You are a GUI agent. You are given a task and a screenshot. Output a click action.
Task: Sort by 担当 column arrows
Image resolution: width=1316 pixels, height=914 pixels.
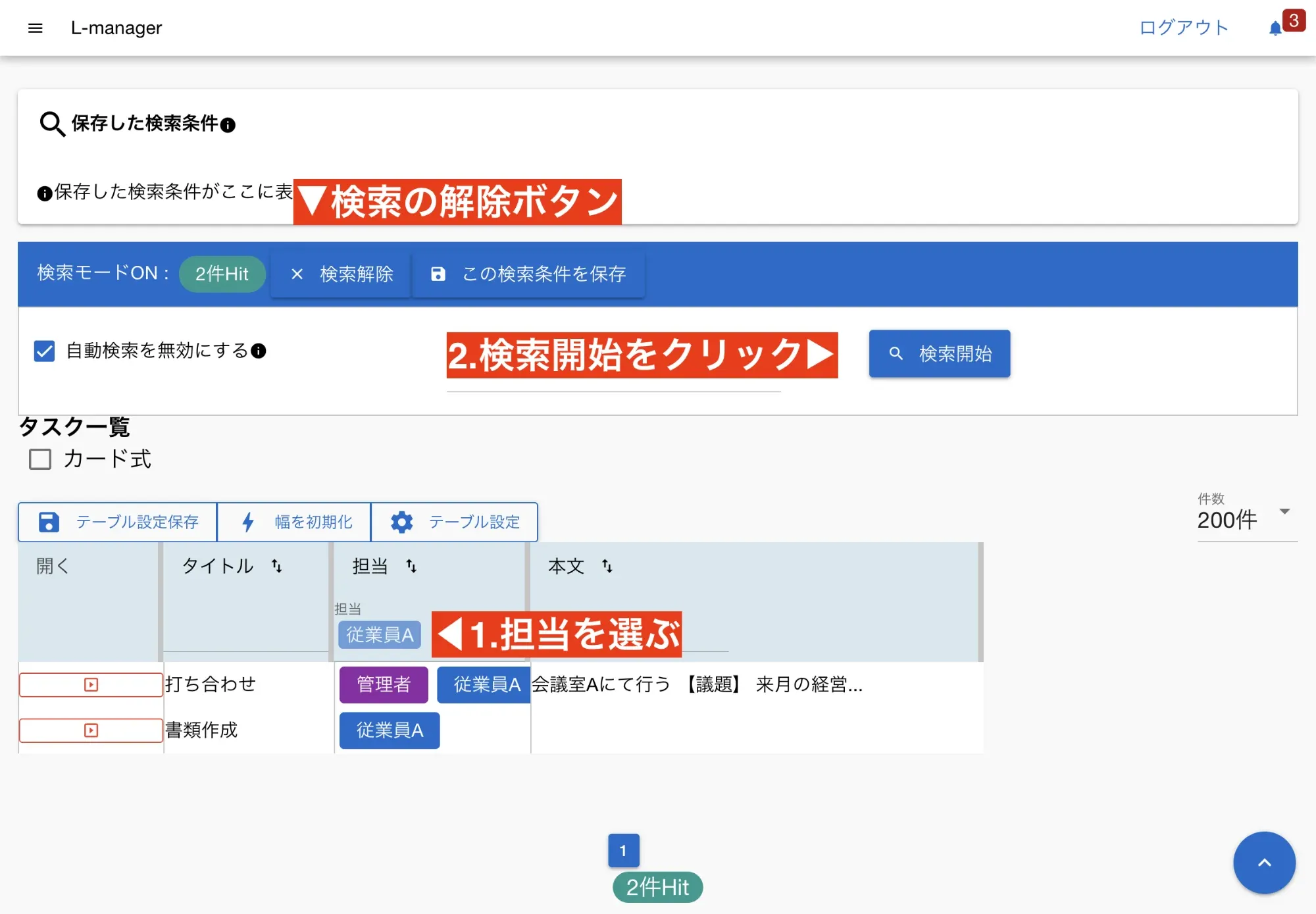[411, 566]
